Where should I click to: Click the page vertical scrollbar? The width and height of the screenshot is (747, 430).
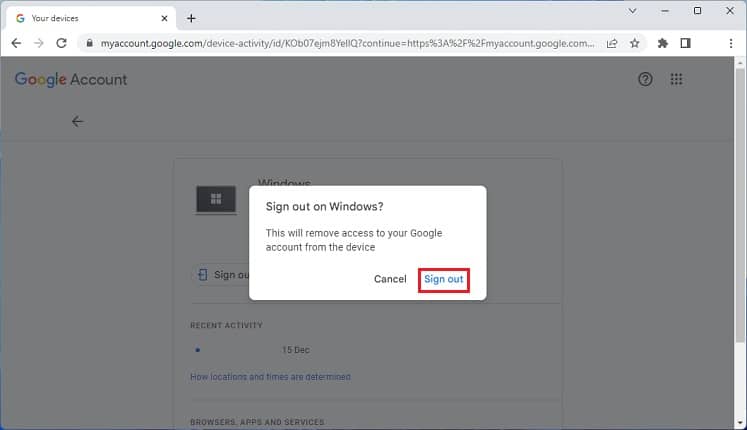[x=739, y=205]
